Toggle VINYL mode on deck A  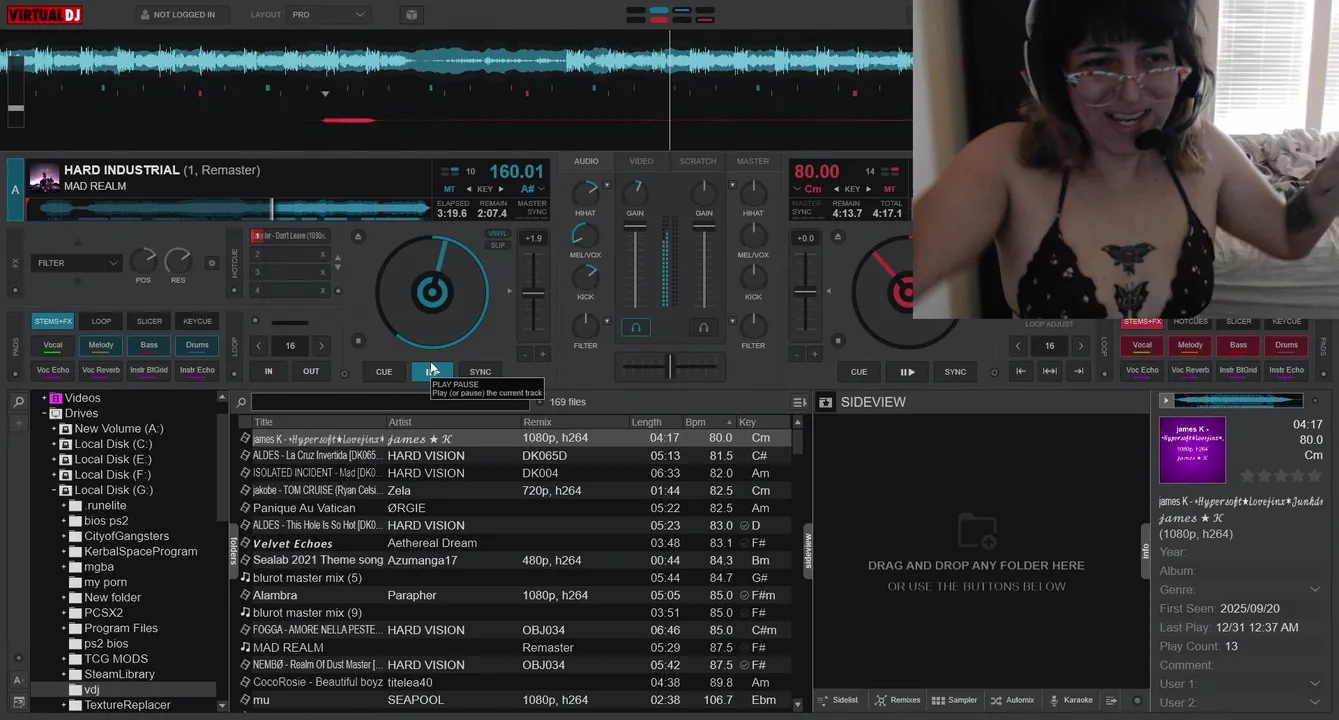(x=497, y=234)
